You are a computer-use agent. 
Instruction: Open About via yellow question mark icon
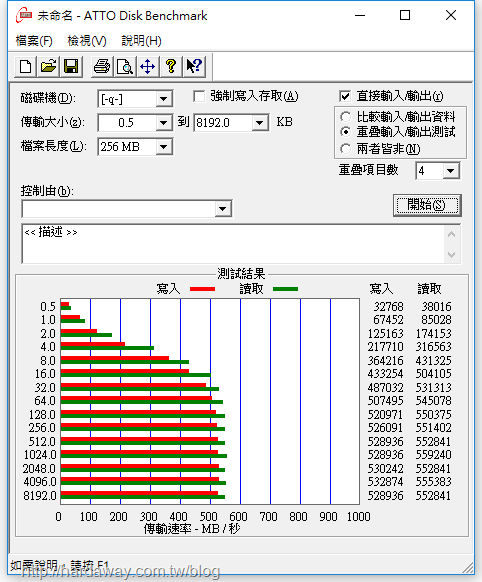(171, 67)
